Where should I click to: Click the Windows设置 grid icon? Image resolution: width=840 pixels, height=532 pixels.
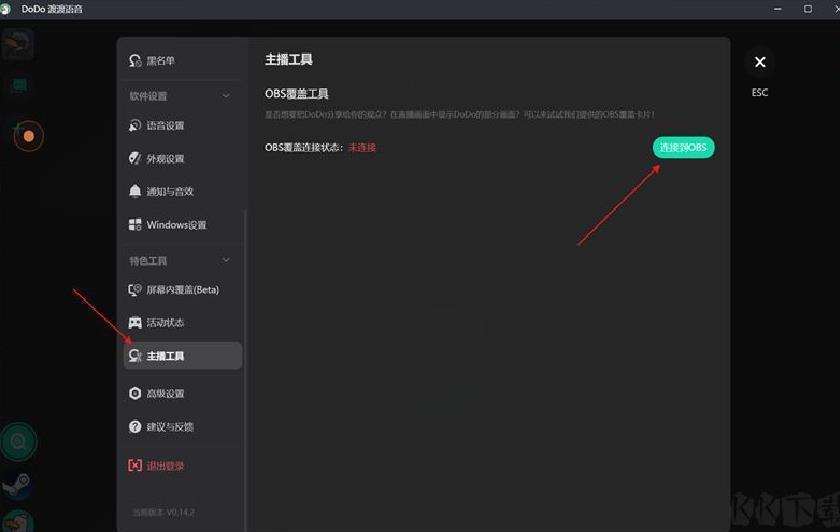135,224
